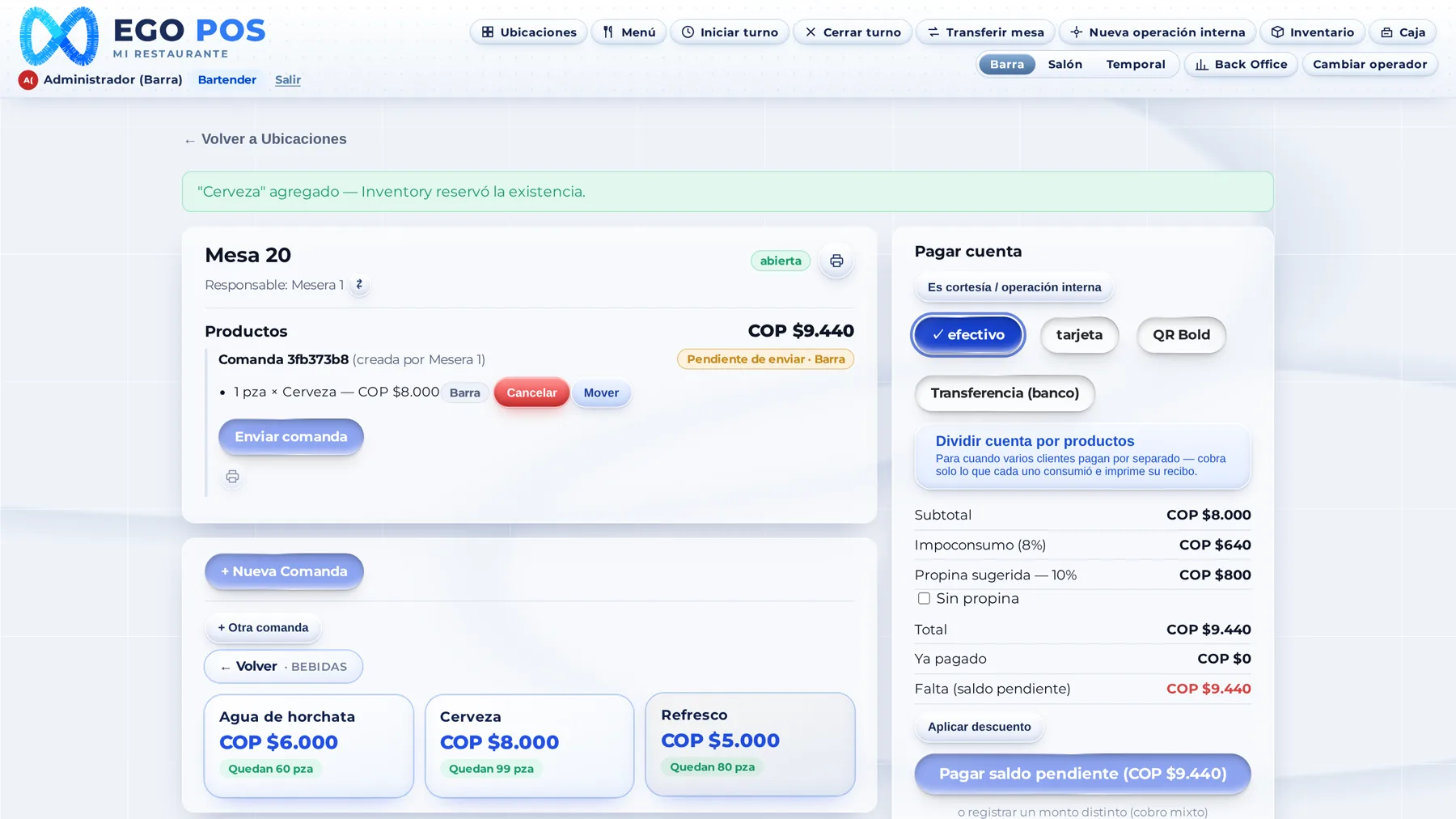
Task: Click Pagar saldo pendiente button
Action: 1082,774
